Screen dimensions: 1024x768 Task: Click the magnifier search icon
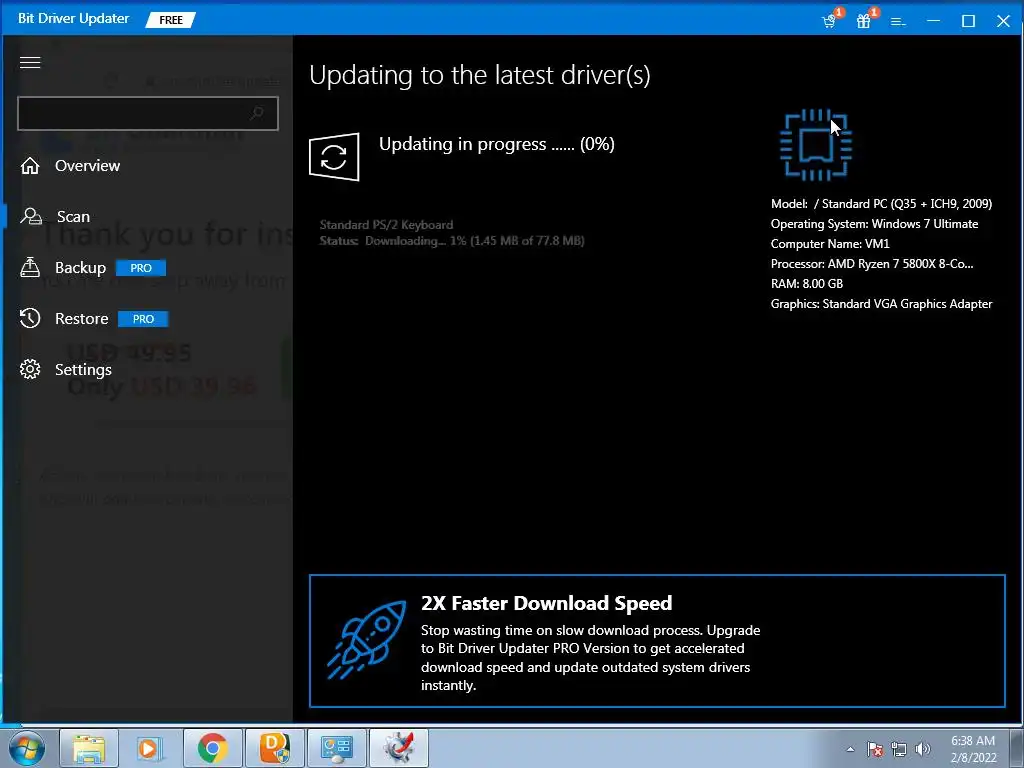click(x=257, y=113)
